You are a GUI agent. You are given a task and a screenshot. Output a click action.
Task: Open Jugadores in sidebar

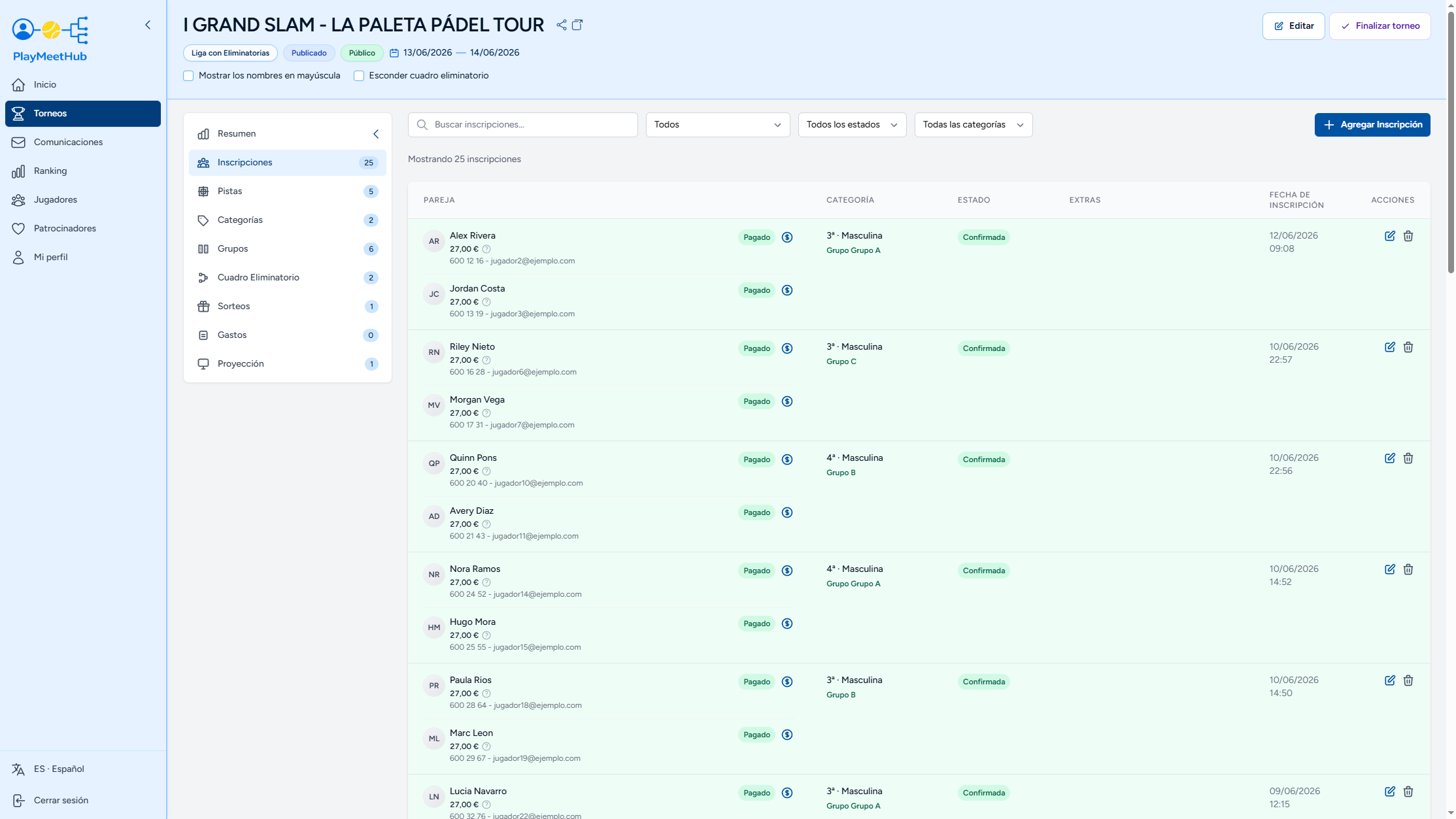pyautogui.click(x=83, y=200)
